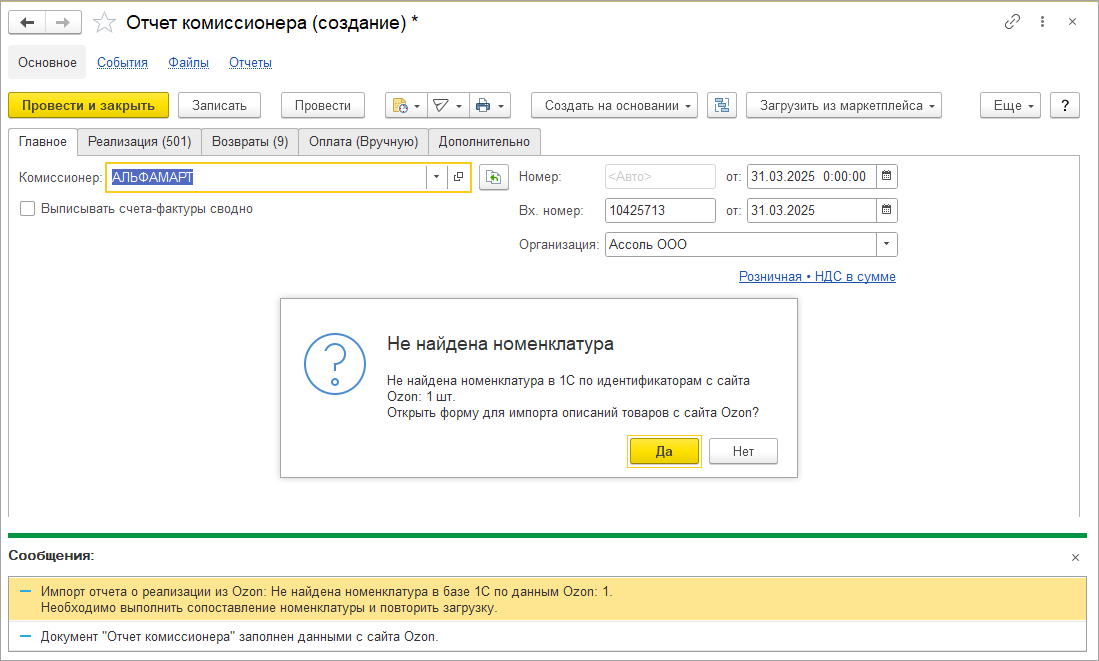The width and height of the screenshot is (1099, 661).
Task: Open the Организация dropdown list
Action: 884,244
